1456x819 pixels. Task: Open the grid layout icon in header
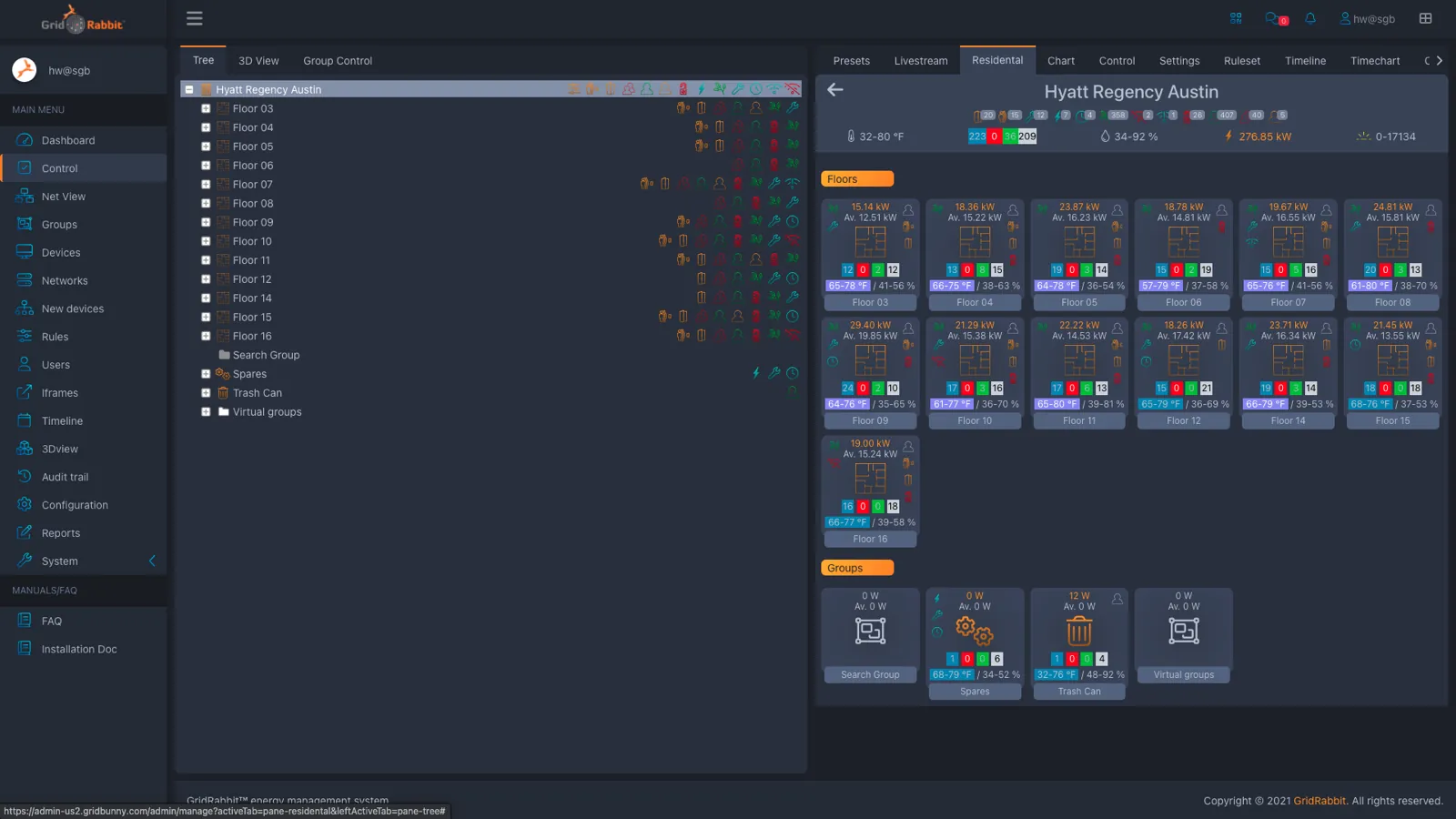pos(1426,18)
